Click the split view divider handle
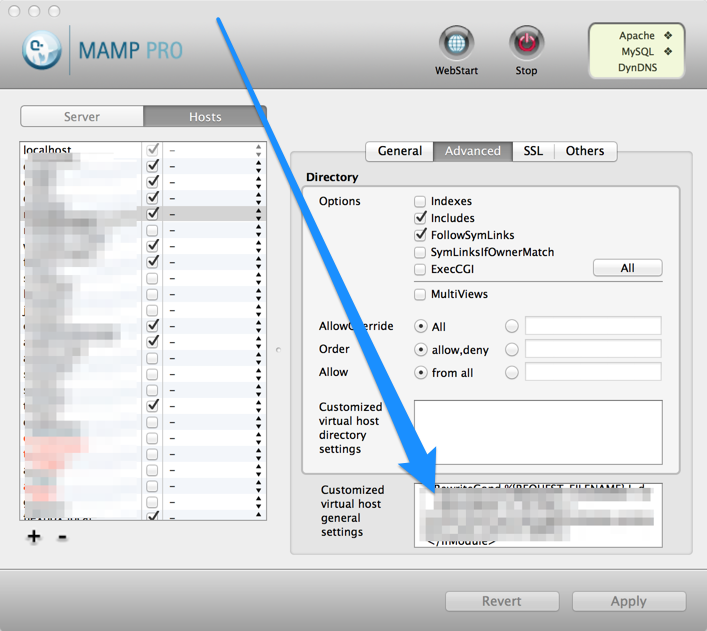Screen dimensions: 707x631 278,350
